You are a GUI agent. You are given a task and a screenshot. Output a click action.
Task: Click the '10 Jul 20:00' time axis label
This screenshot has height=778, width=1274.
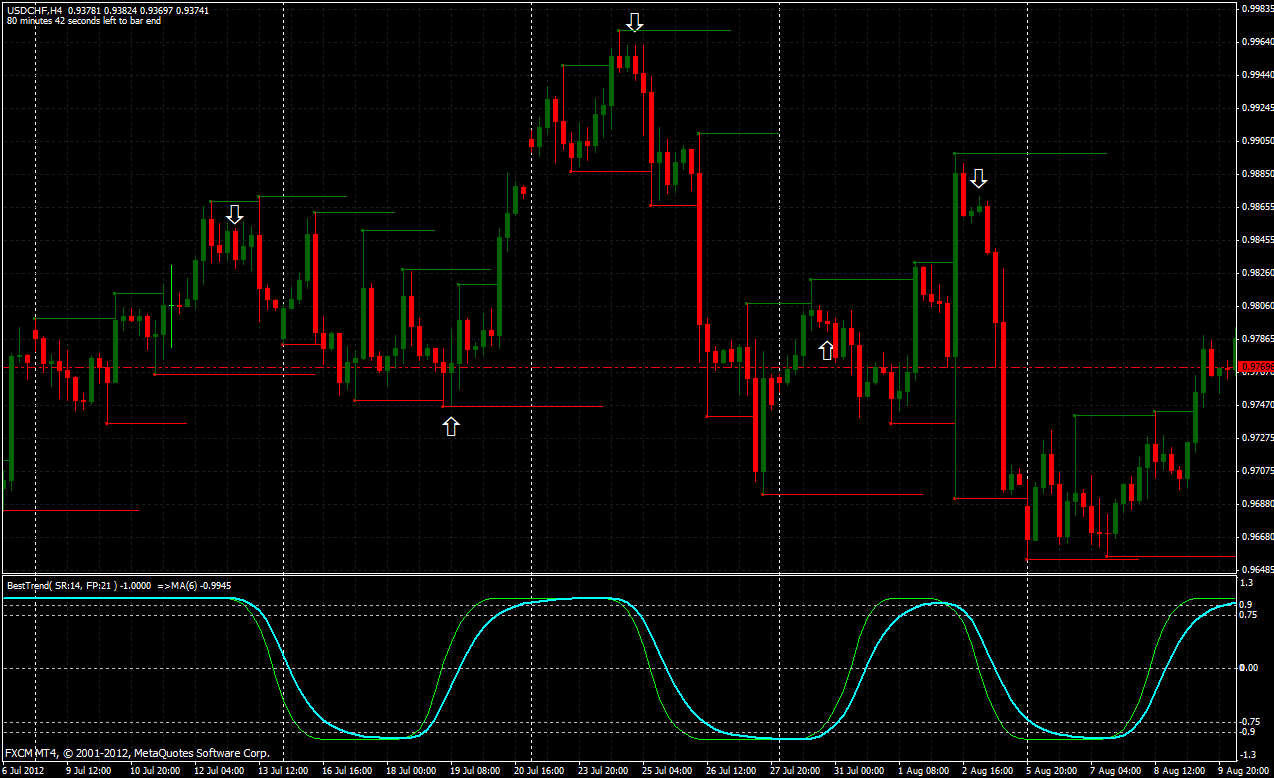click(x=154, y=771)
